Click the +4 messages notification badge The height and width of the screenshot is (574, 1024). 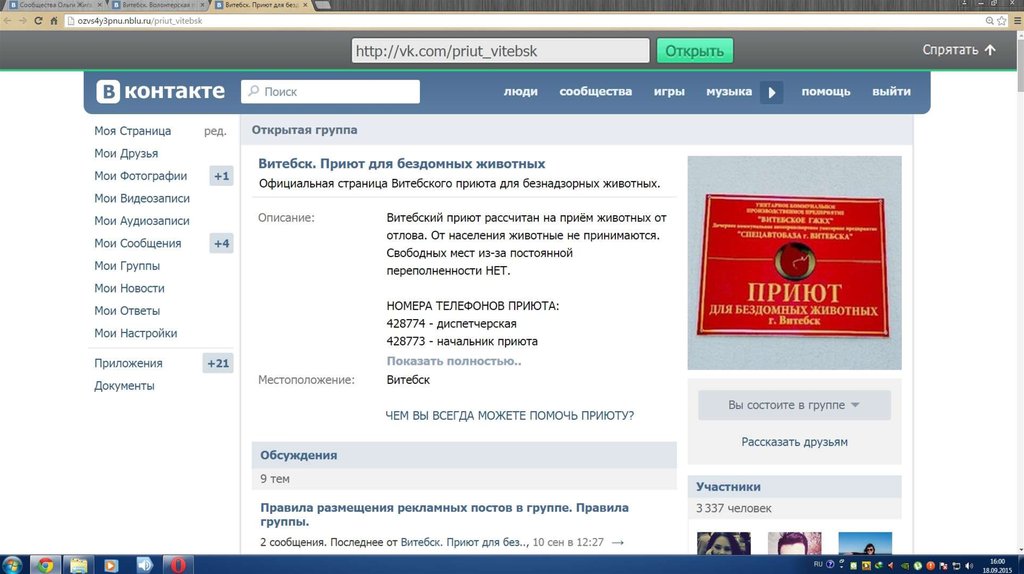(x=221, y=243)
